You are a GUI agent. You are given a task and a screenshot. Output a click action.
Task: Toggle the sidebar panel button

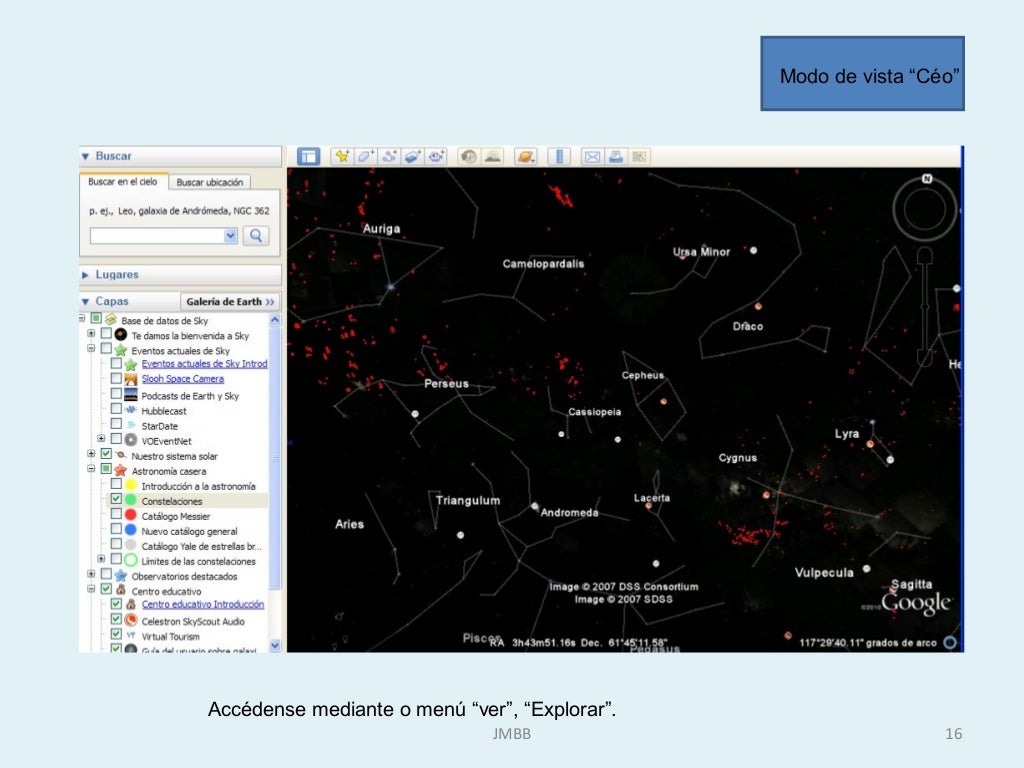pos(308,157)
